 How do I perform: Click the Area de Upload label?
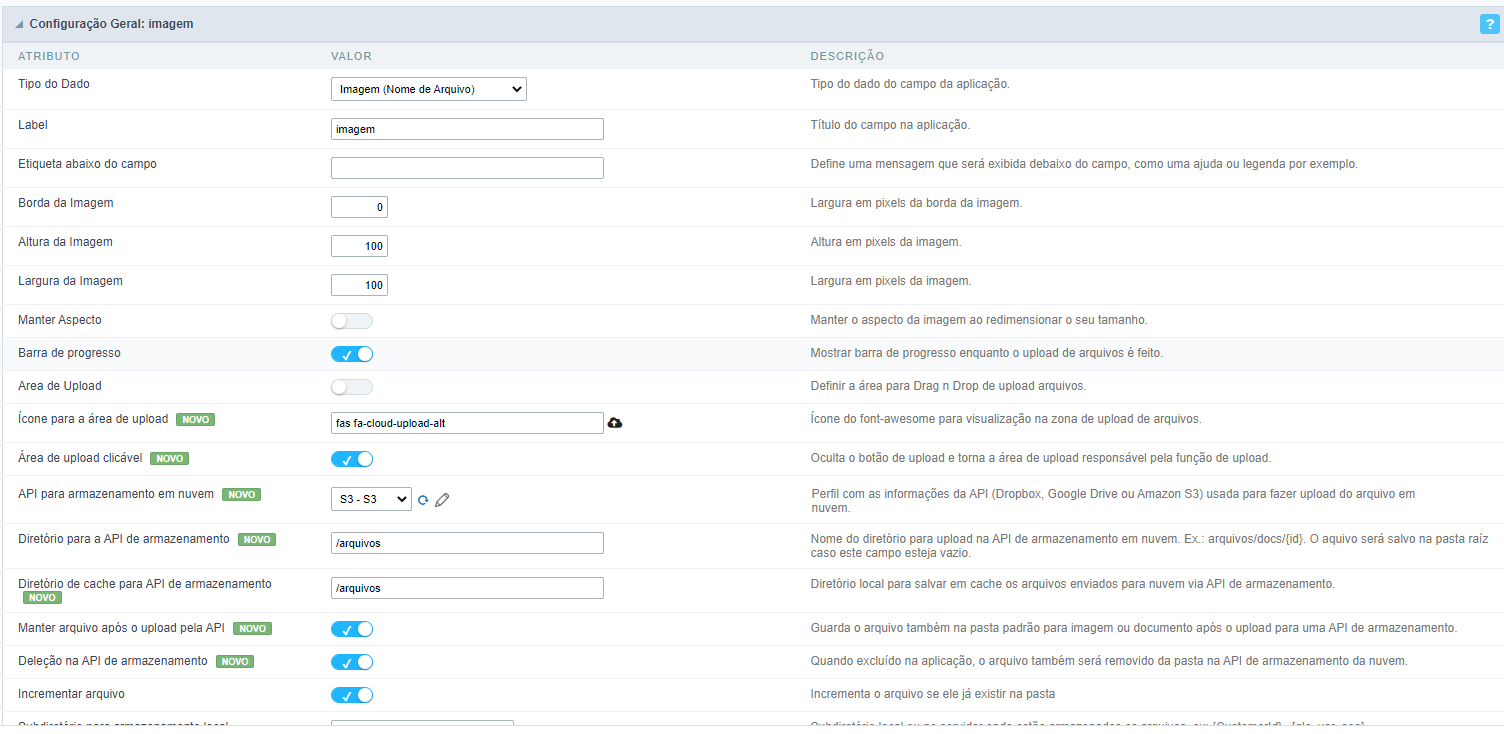[x=60, y=386]
